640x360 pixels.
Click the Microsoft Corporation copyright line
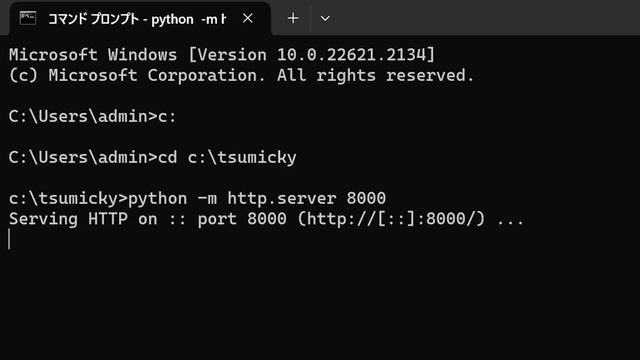(x=241, y=76)
